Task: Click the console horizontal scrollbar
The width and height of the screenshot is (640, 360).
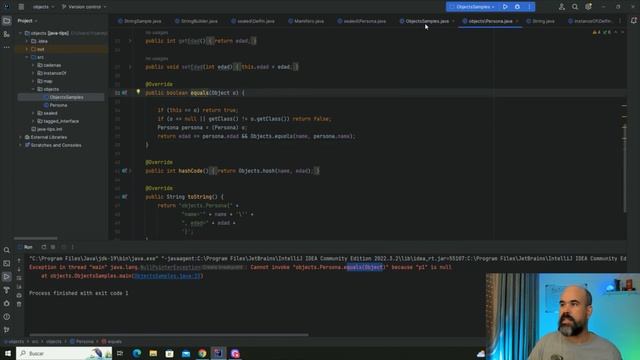Action: pos(169,335)
